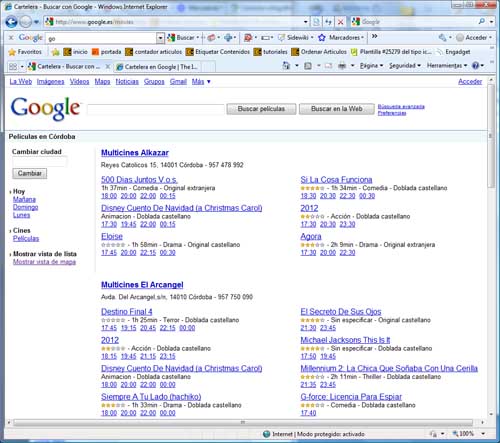
Task: Click the Marcadores star icon in the Google toolbar
Action: [x=321, y=38]
